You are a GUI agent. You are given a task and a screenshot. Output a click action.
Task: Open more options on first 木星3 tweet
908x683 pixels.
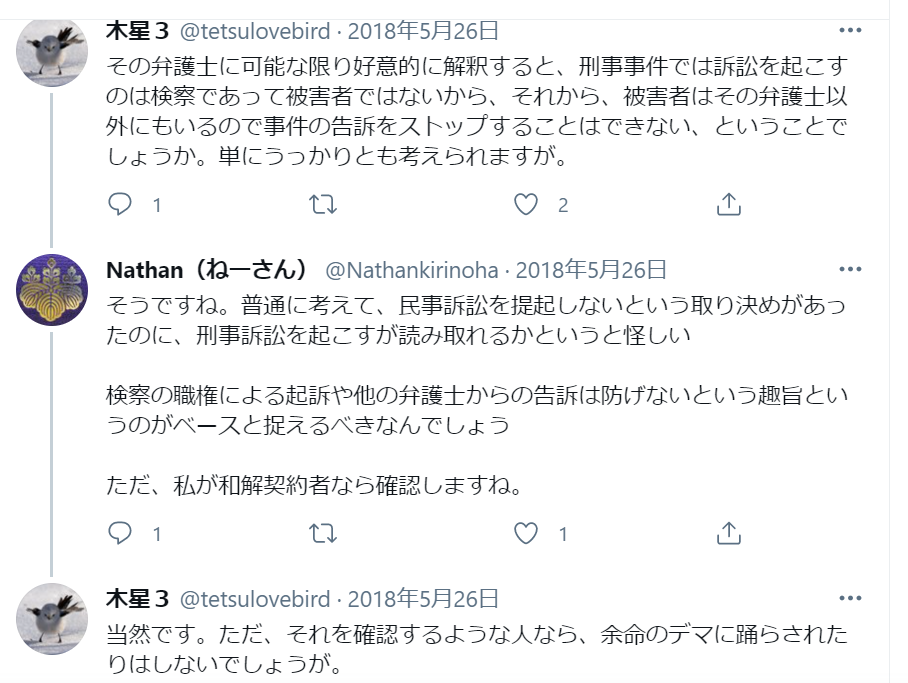click(x=850, y=31)
